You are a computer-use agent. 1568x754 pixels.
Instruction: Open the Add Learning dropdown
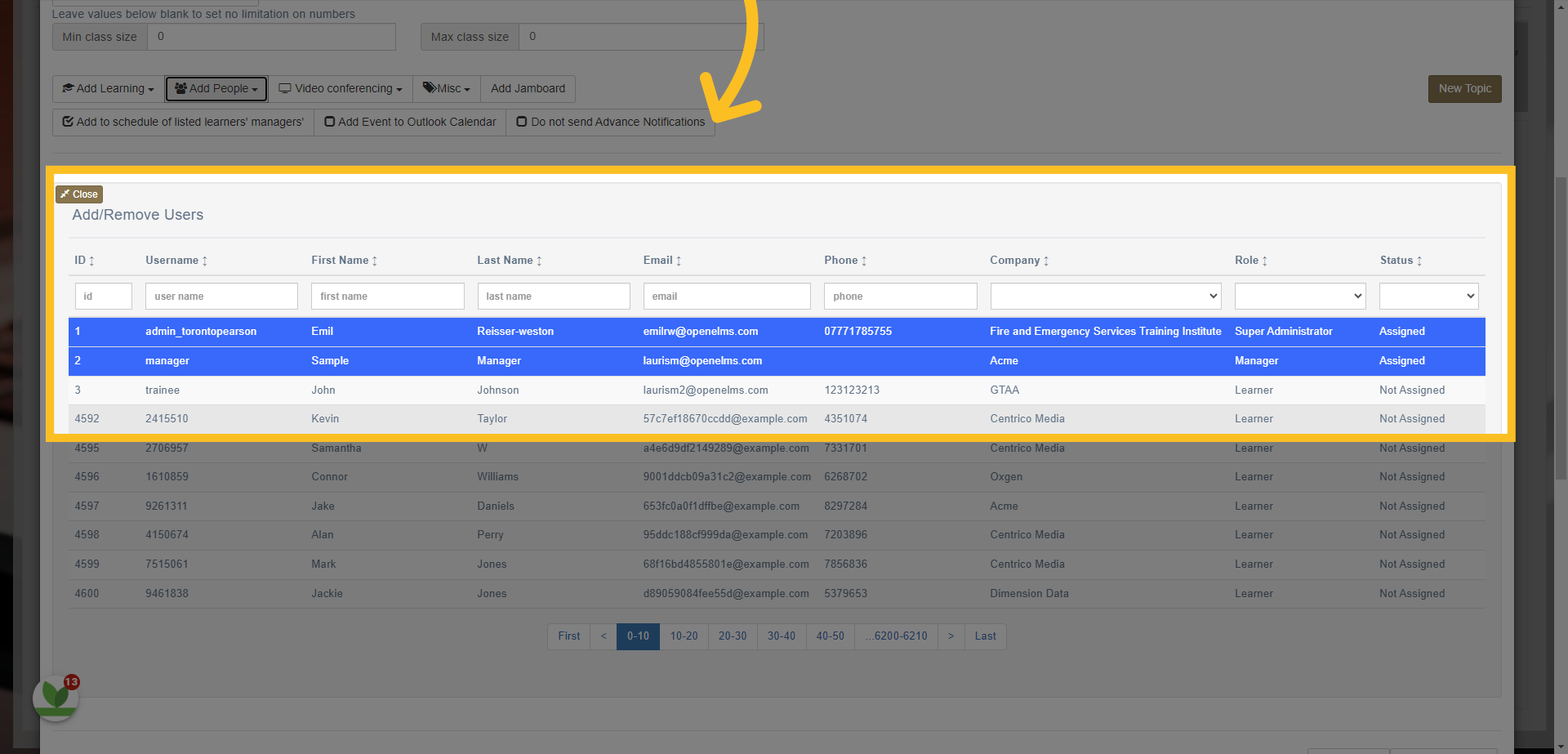108,88
